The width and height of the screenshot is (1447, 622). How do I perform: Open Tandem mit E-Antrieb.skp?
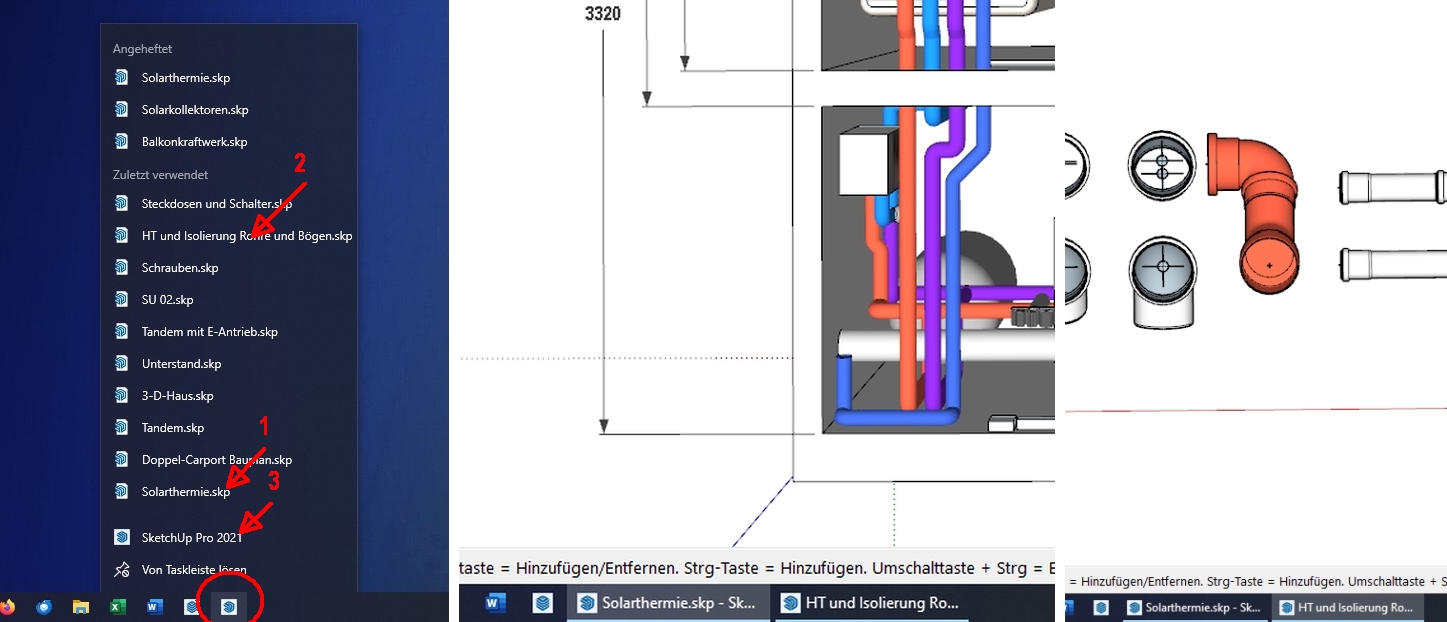coord(229,331)
